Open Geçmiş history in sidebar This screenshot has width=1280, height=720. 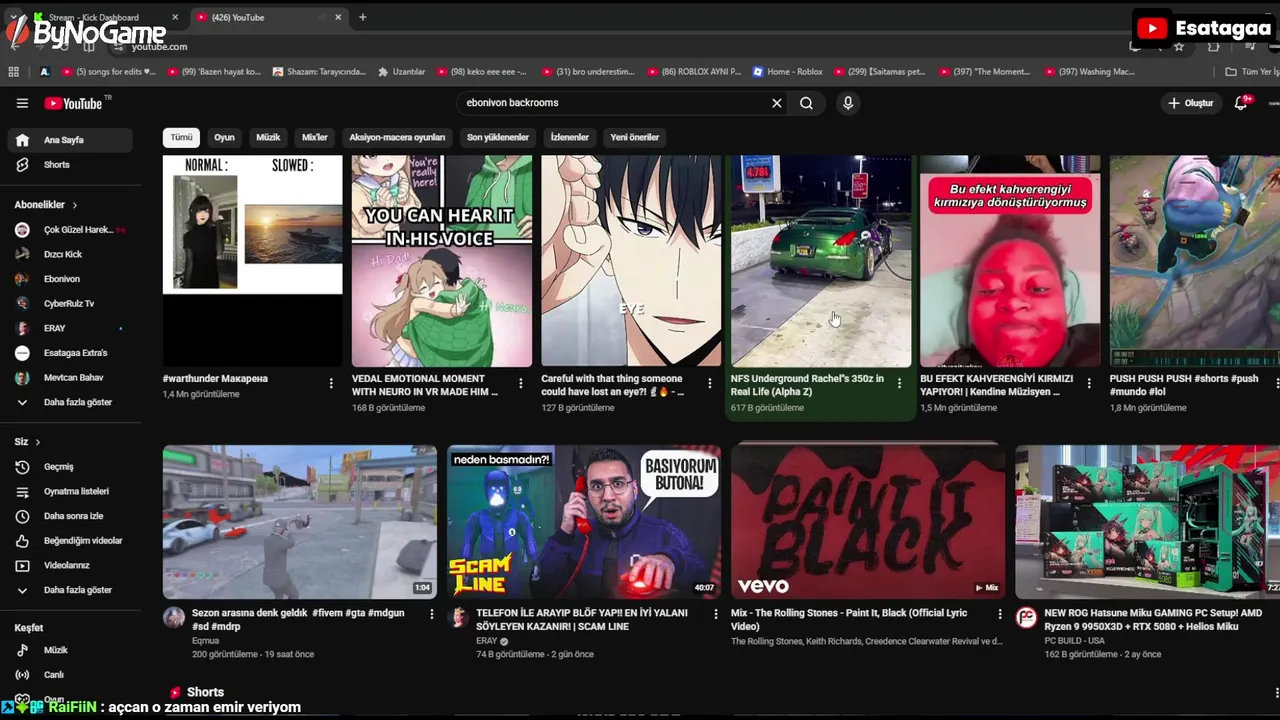69,467
